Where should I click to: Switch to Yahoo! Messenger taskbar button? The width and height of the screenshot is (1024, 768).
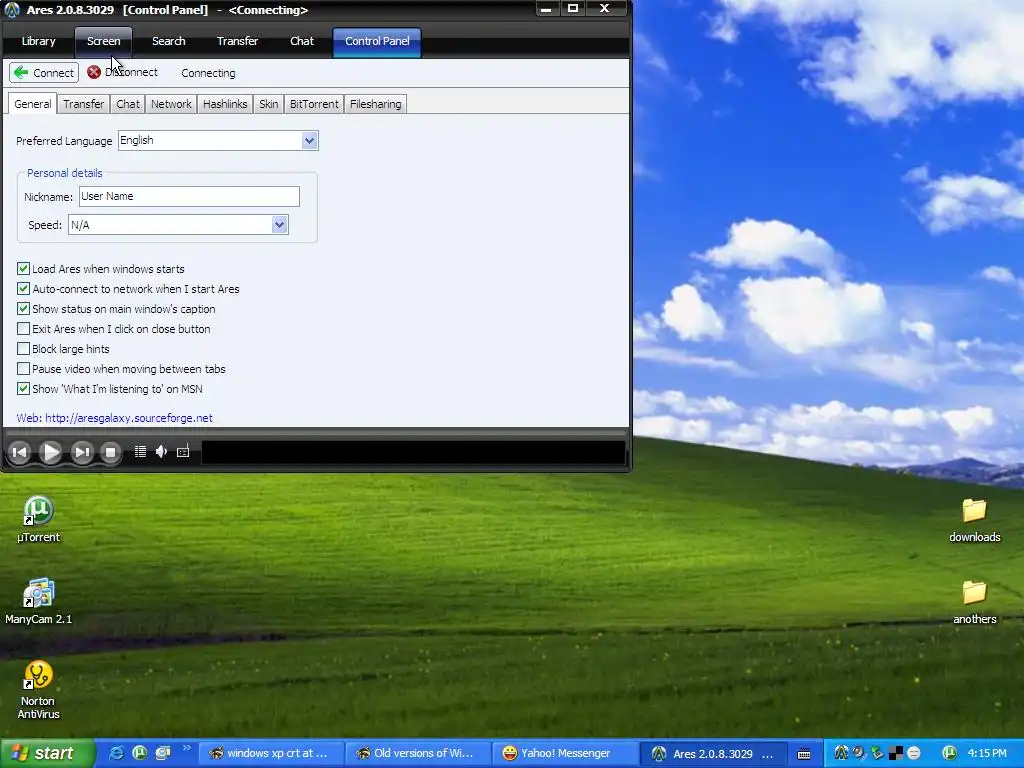pos(564,754)
